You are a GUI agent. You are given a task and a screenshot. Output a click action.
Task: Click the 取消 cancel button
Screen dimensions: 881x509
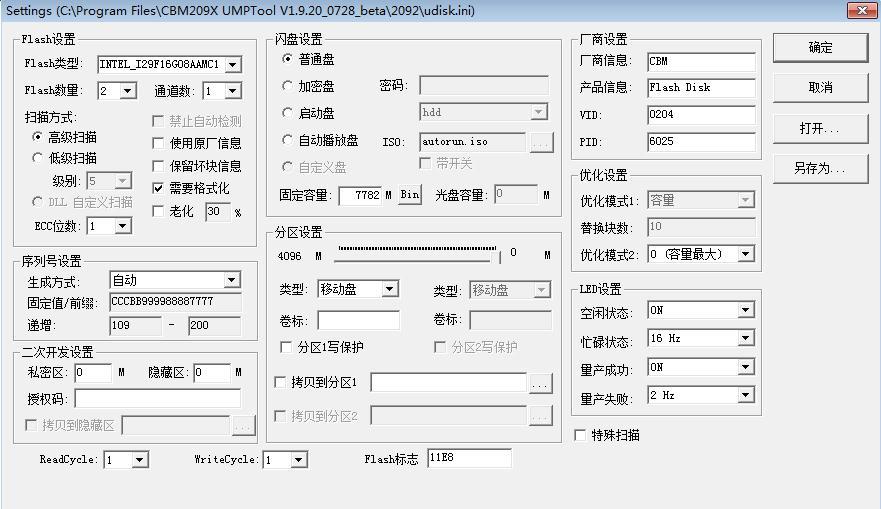click(x=820, y=88)
